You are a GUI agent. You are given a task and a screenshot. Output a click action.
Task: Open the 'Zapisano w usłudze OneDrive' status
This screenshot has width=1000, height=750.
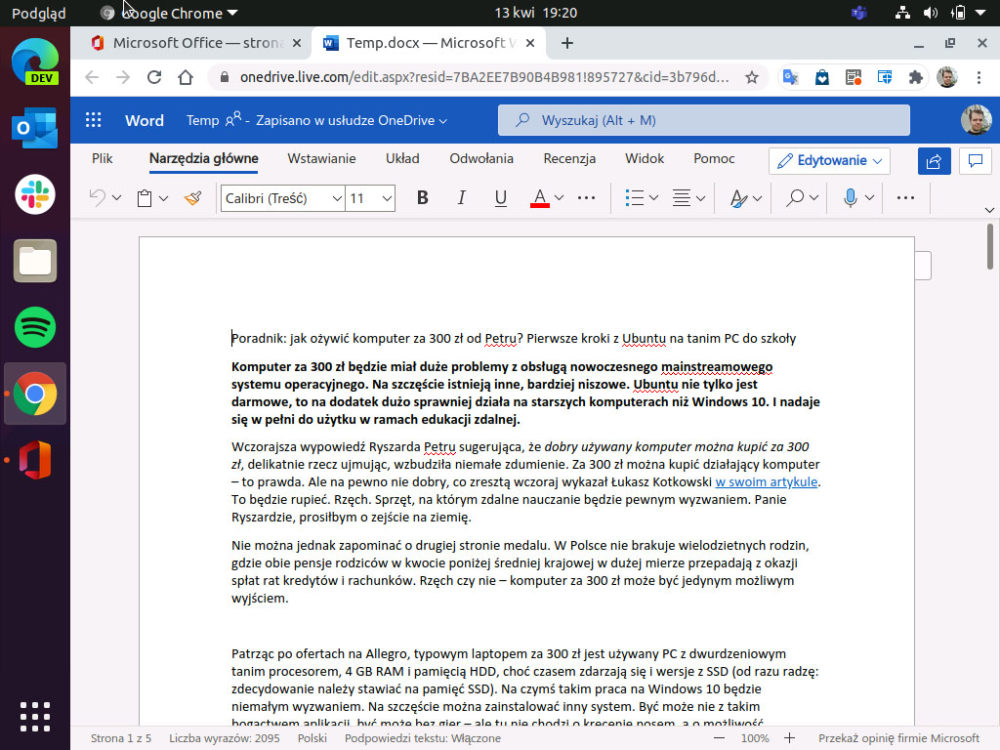pos(351,121)
